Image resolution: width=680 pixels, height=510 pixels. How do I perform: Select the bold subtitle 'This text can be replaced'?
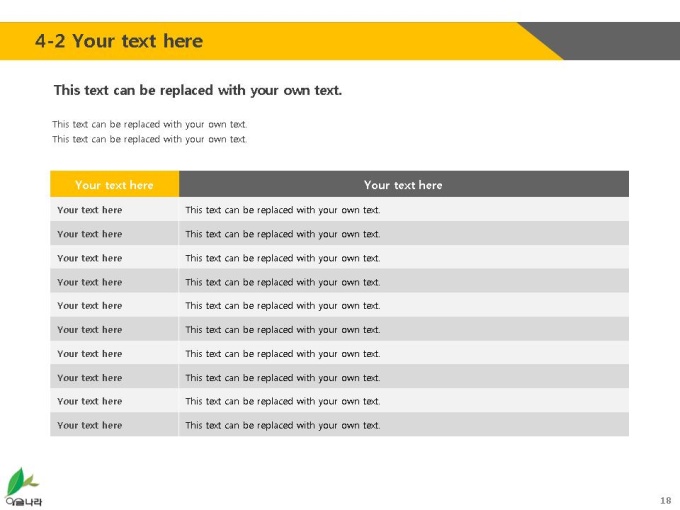[x=198, y=90]
